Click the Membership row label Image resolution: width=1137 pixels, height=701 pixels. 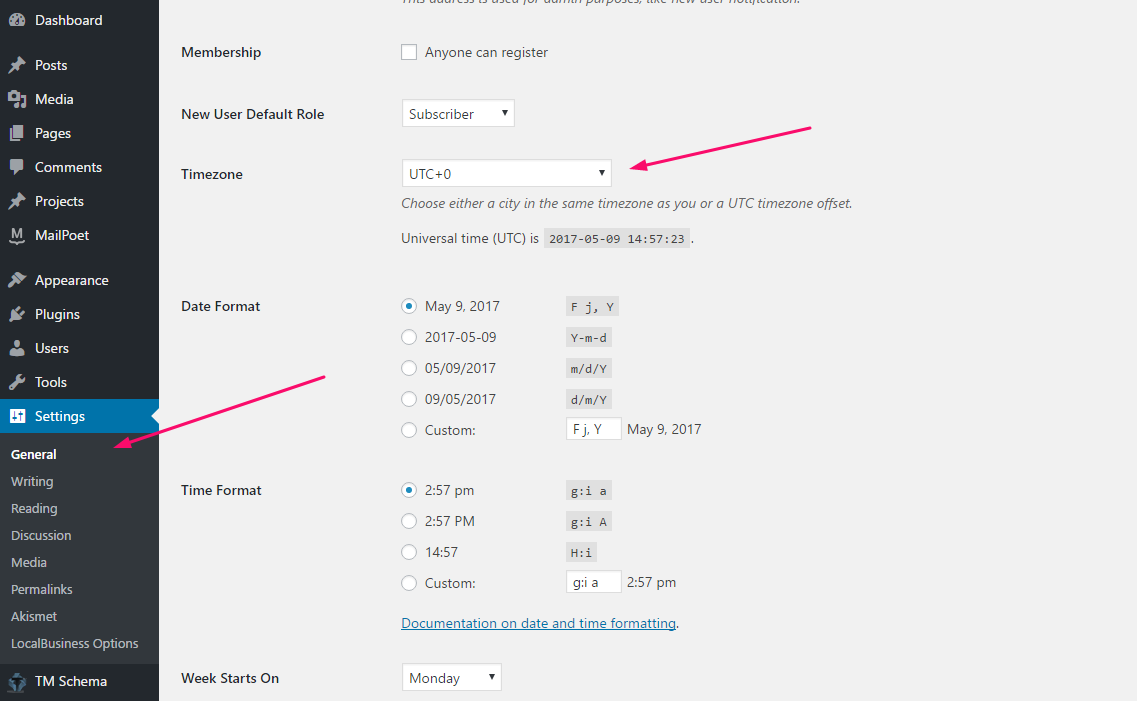221,52
